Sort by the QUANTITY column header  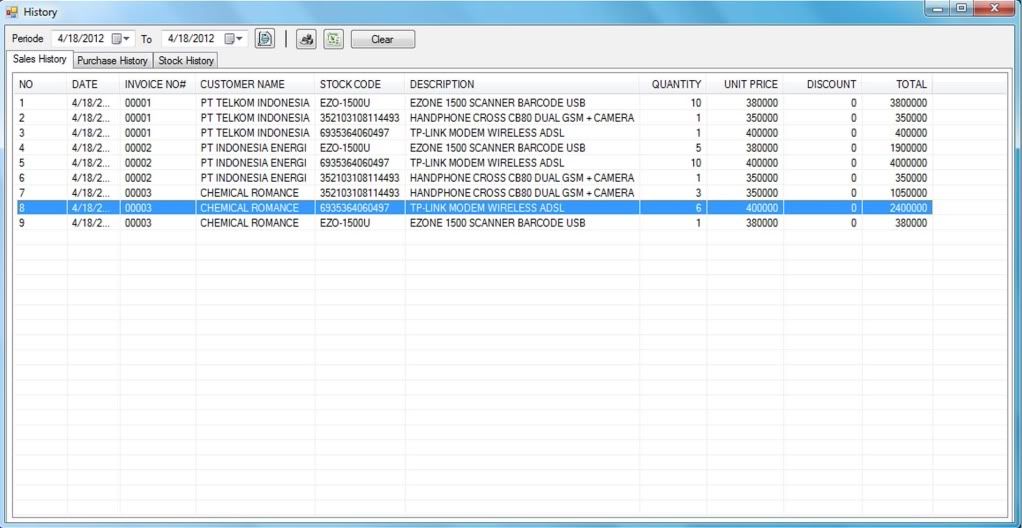tap(673, 84)
